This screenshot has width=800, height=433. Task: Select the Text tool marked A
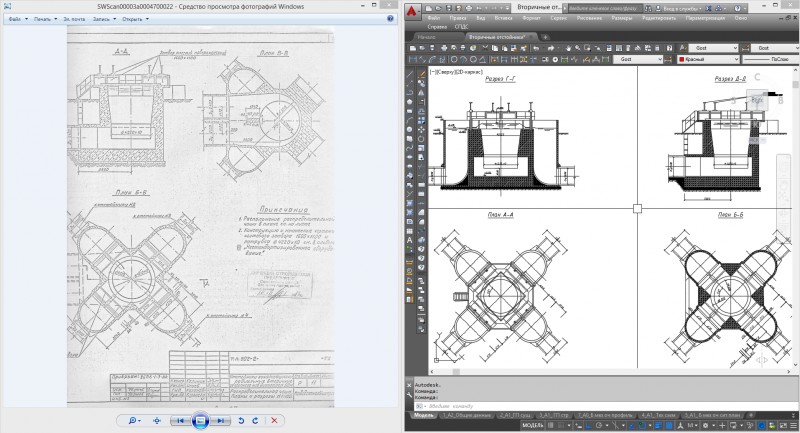point(410,240)
